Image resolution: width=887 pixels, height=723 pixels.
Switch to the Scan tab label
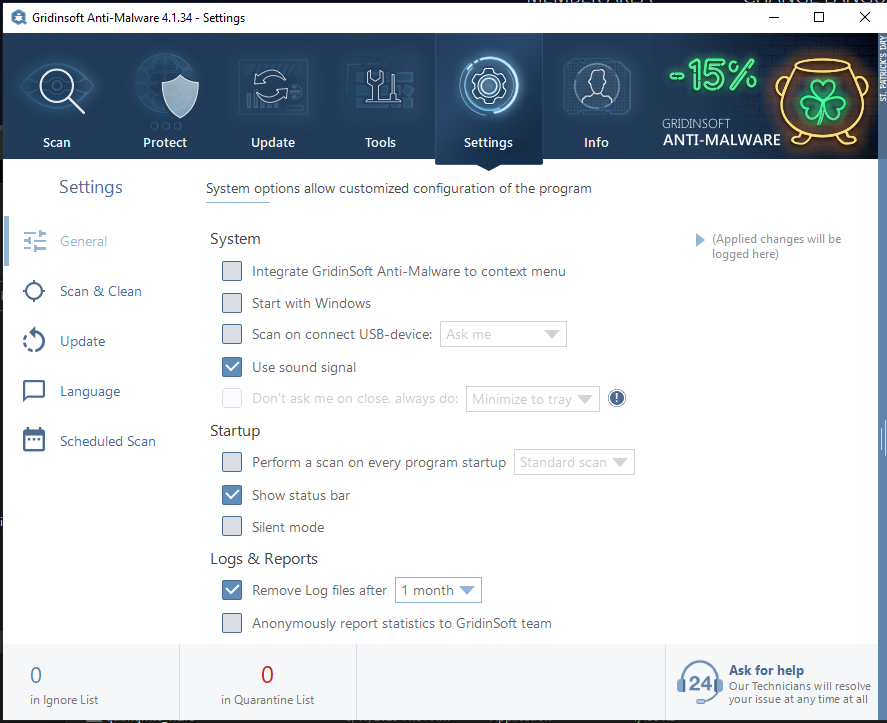click(57, 143)
